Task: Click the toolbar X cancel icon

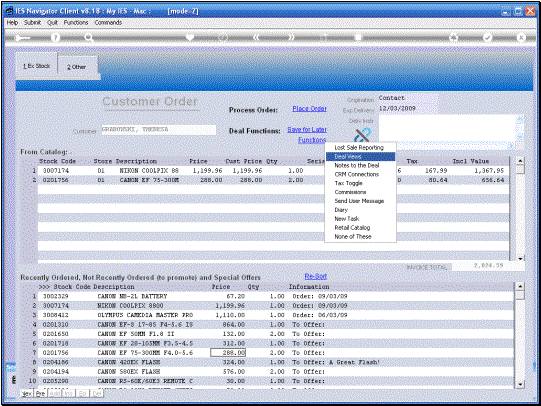Action: (521, 37)
